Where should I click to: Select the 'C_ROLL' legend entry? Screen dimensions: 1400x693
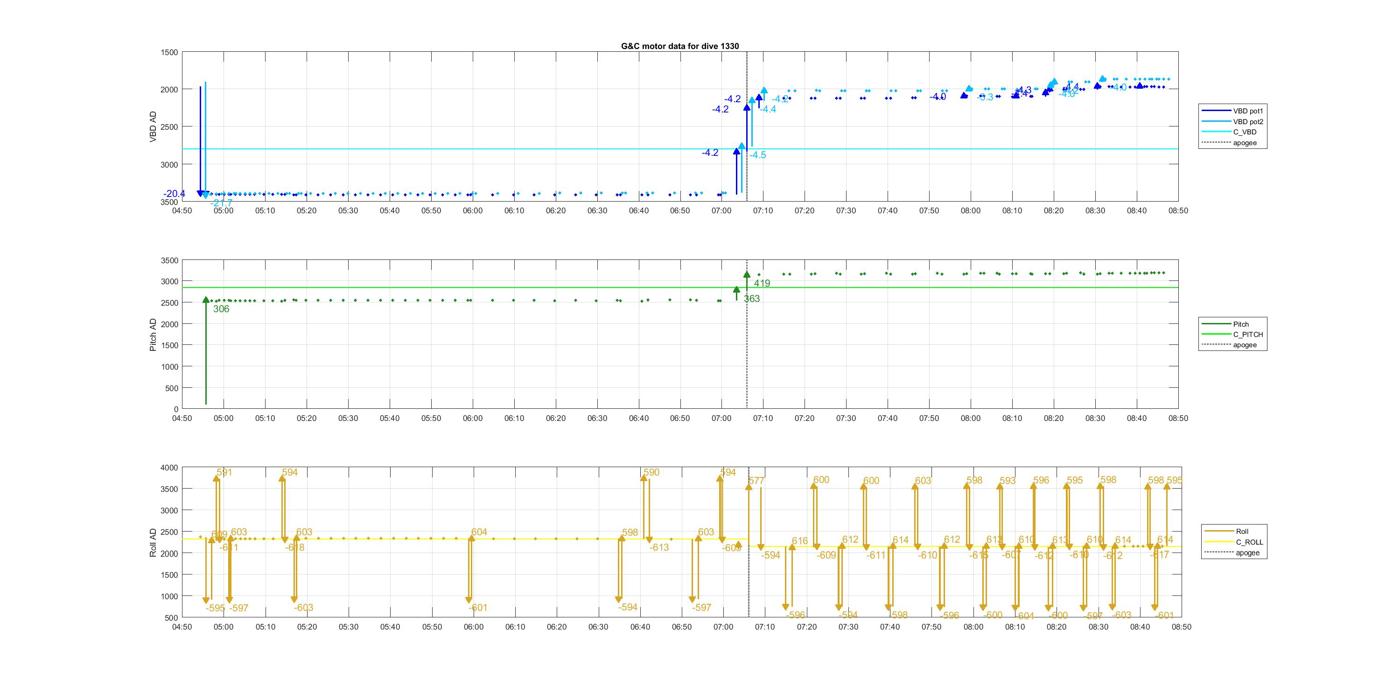pyautogui.click(x=1249, y=541)
